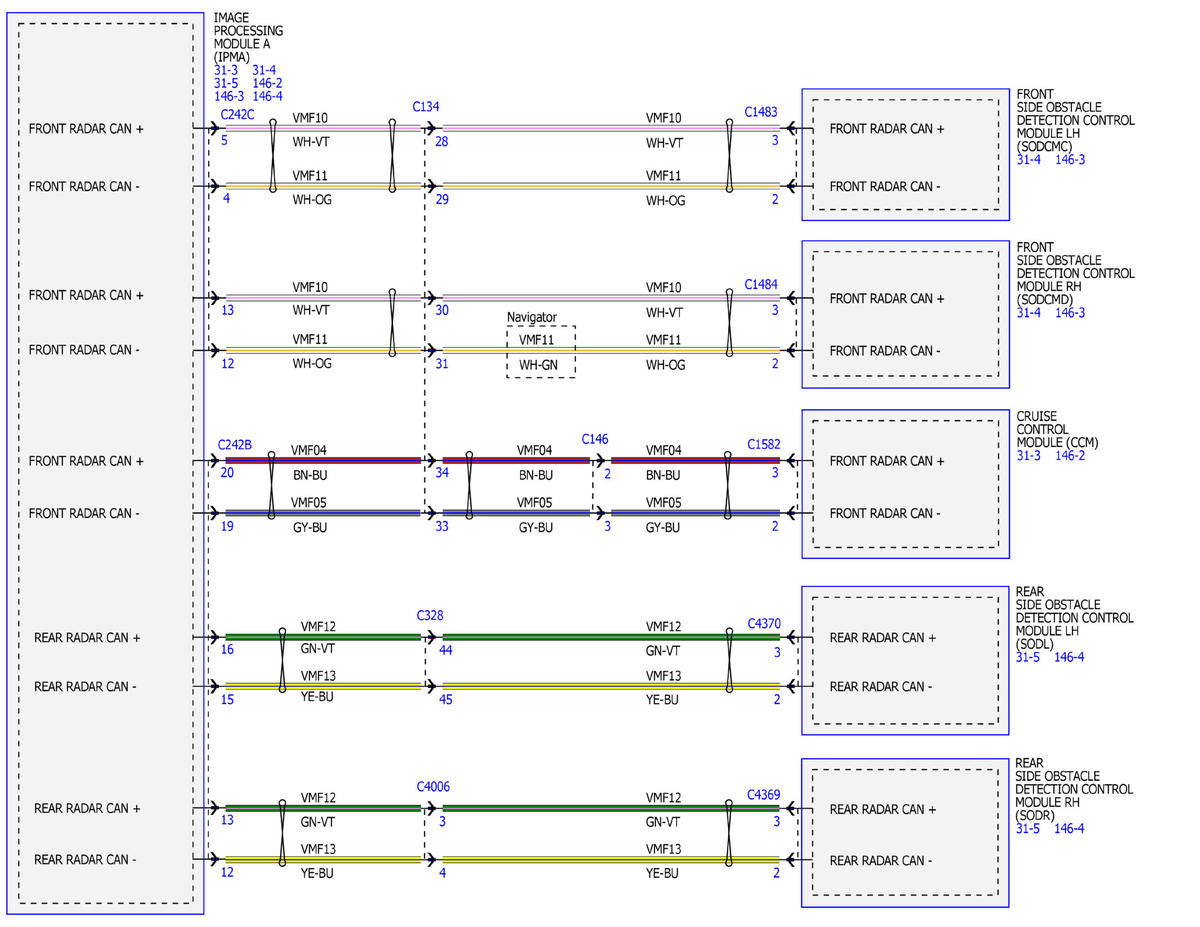The width and height of the screenshot is (1200, 927).
Task: Click the C4006 connector label
Action: 433,787
